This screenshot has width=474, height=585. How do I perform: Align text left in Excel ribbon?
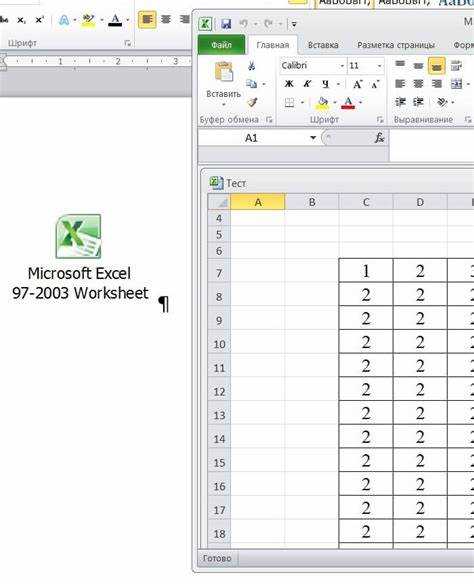pyautogui.click(x=400, y=84)
